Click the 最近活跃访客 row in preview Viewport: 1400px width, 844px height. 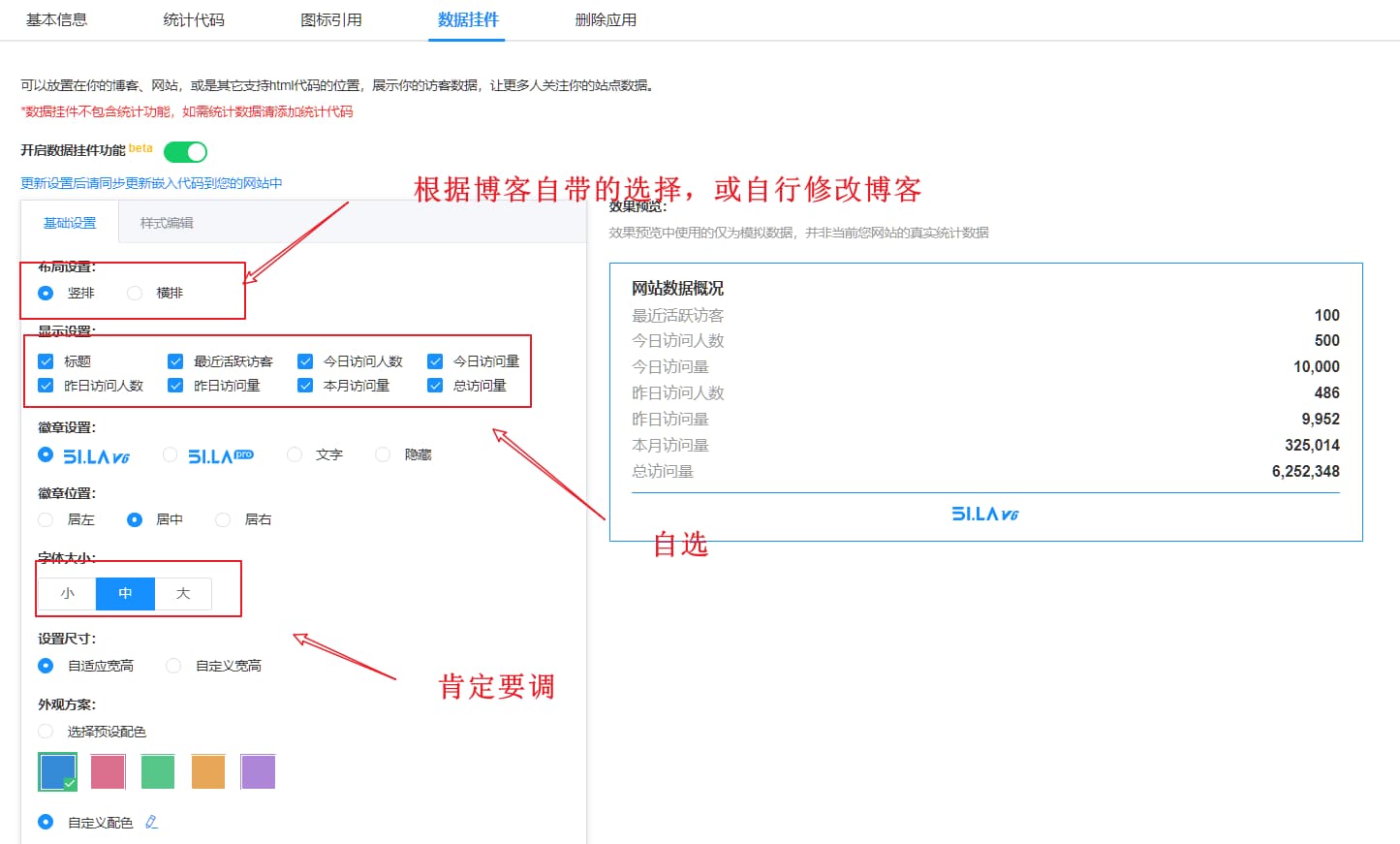pos(985,315)
